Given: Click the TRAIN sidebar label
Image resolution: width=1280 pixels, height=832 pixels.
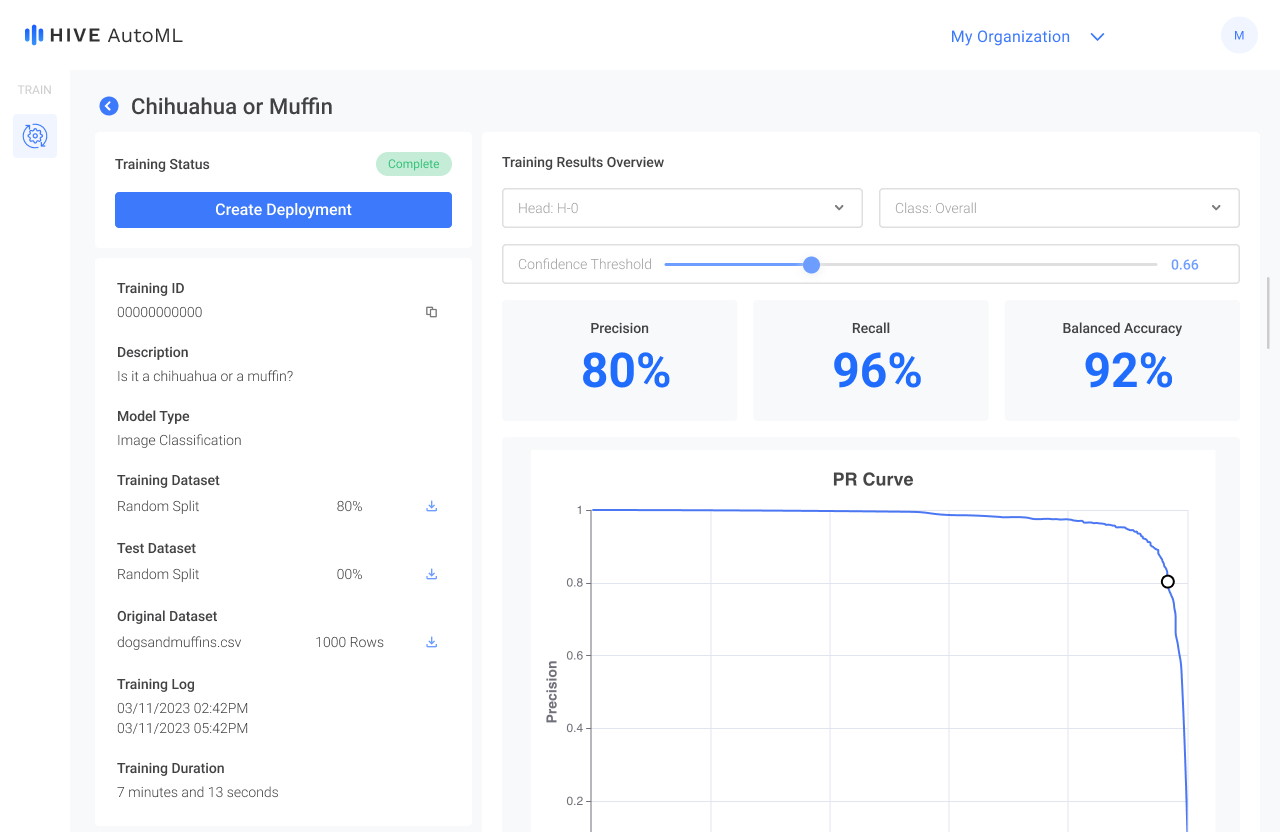Looking at the screenshot, I should coord(35,90).
